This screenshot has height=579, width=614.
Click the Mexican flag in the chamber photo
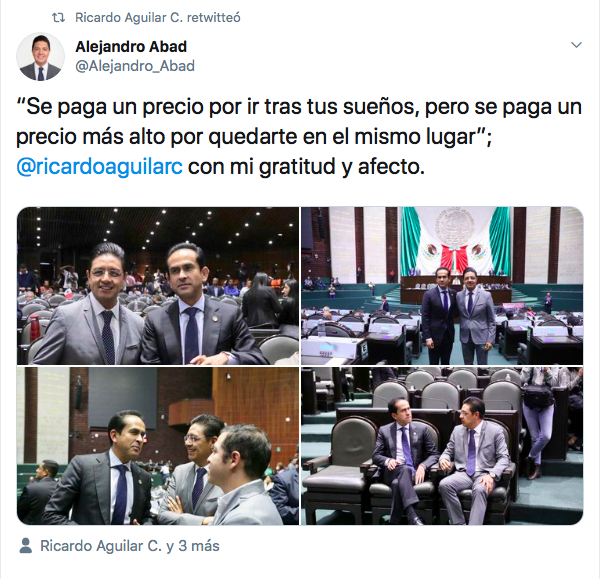point(455,240)
